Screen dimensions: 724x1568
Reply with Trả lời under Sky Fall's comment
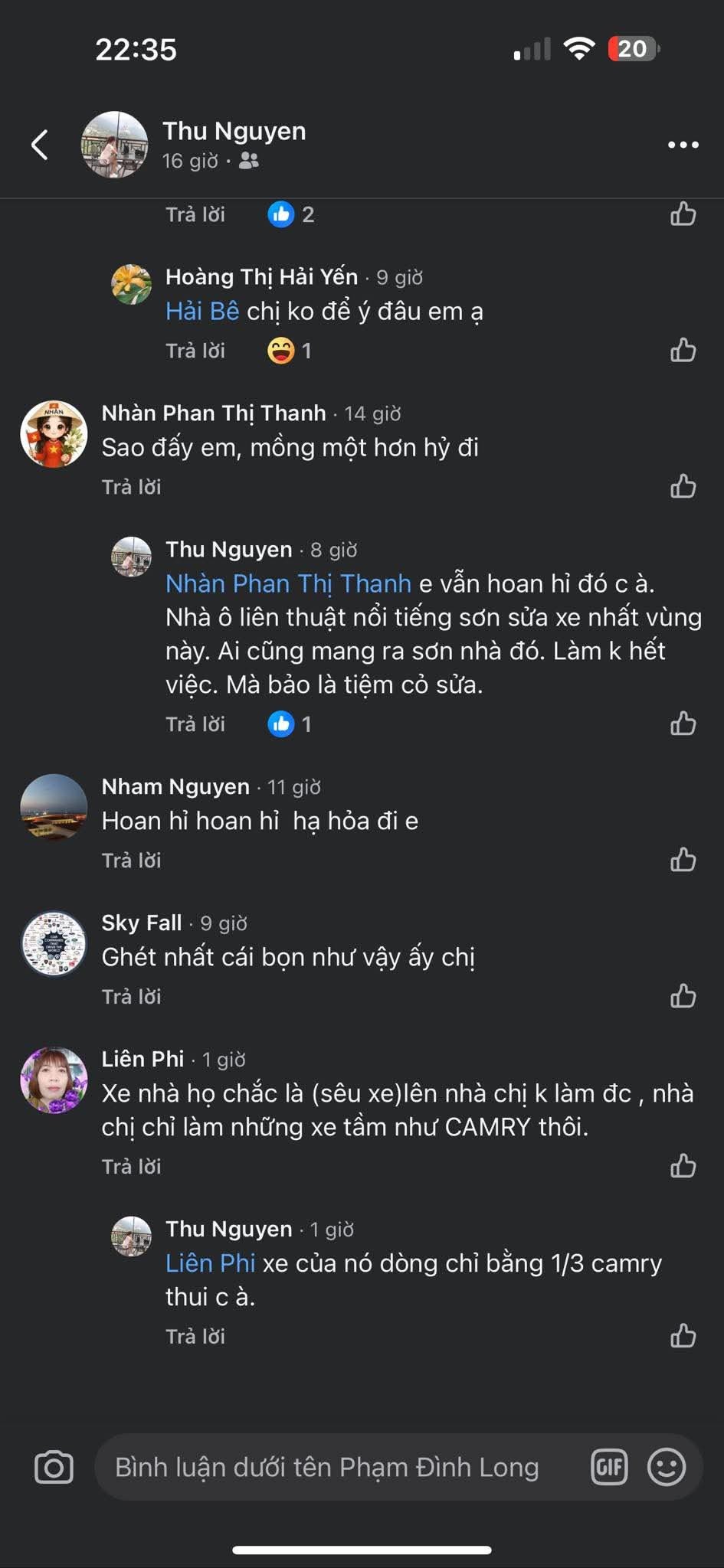coord(131,996)
